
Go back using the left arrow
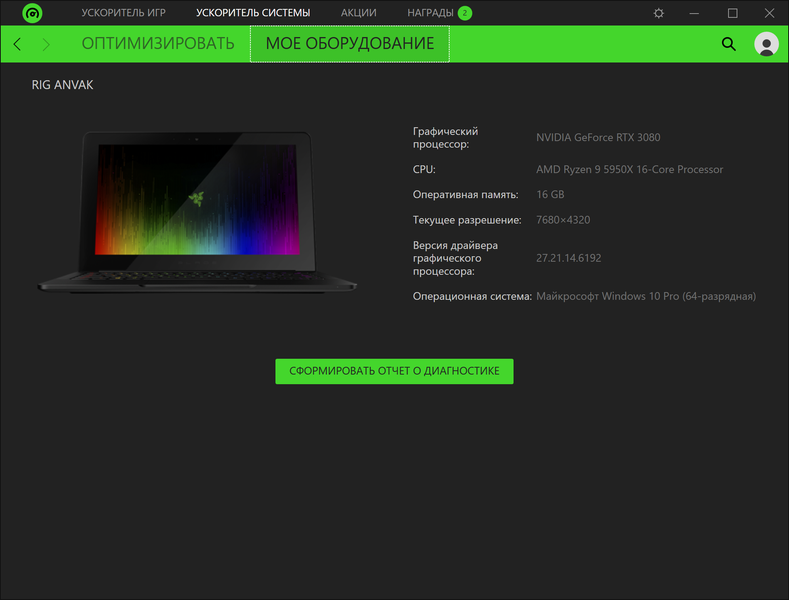point(18,44)
